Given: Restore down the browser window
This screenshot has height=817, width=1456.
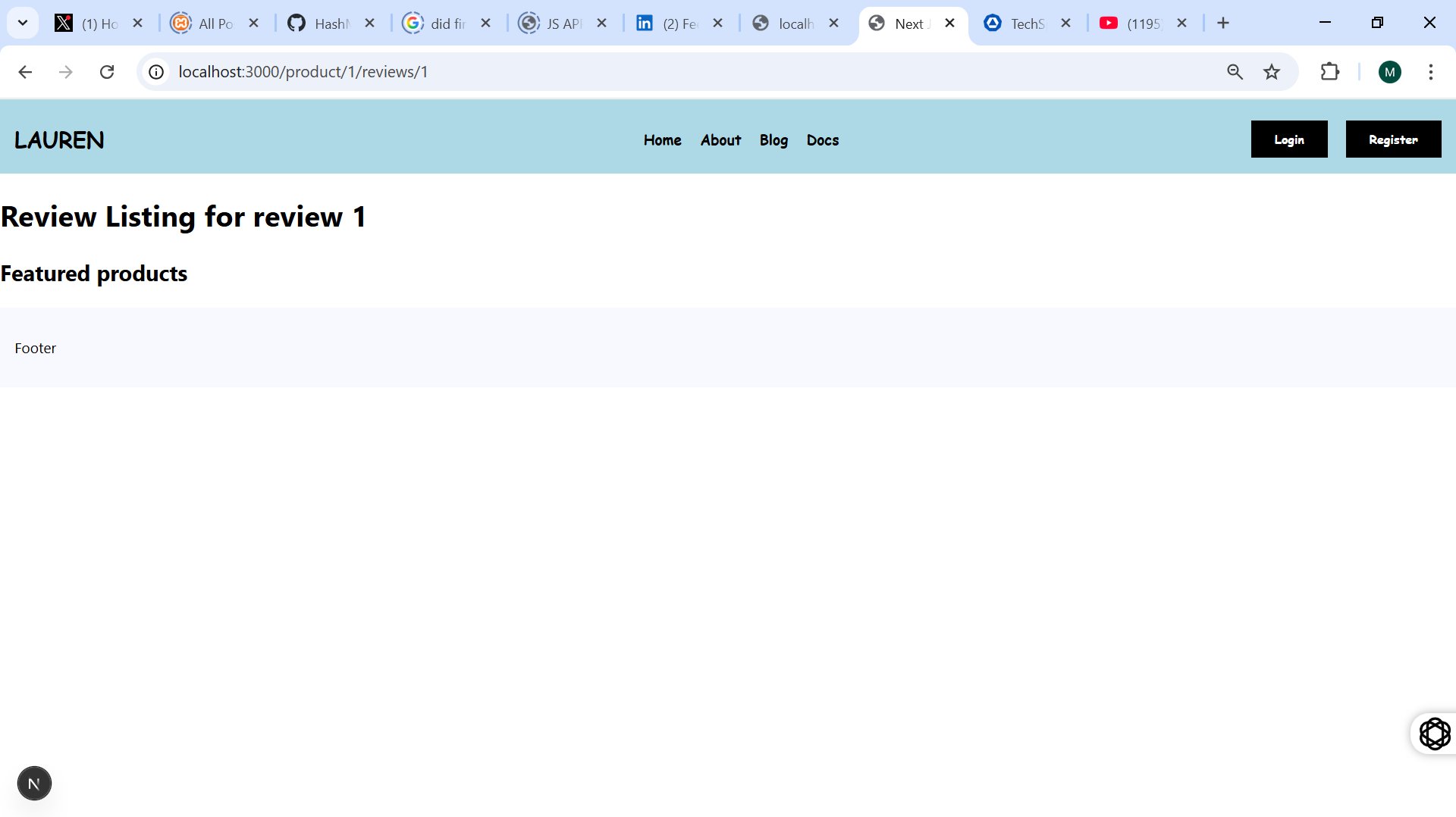Looking at the screenshot, I should 1378,23.
